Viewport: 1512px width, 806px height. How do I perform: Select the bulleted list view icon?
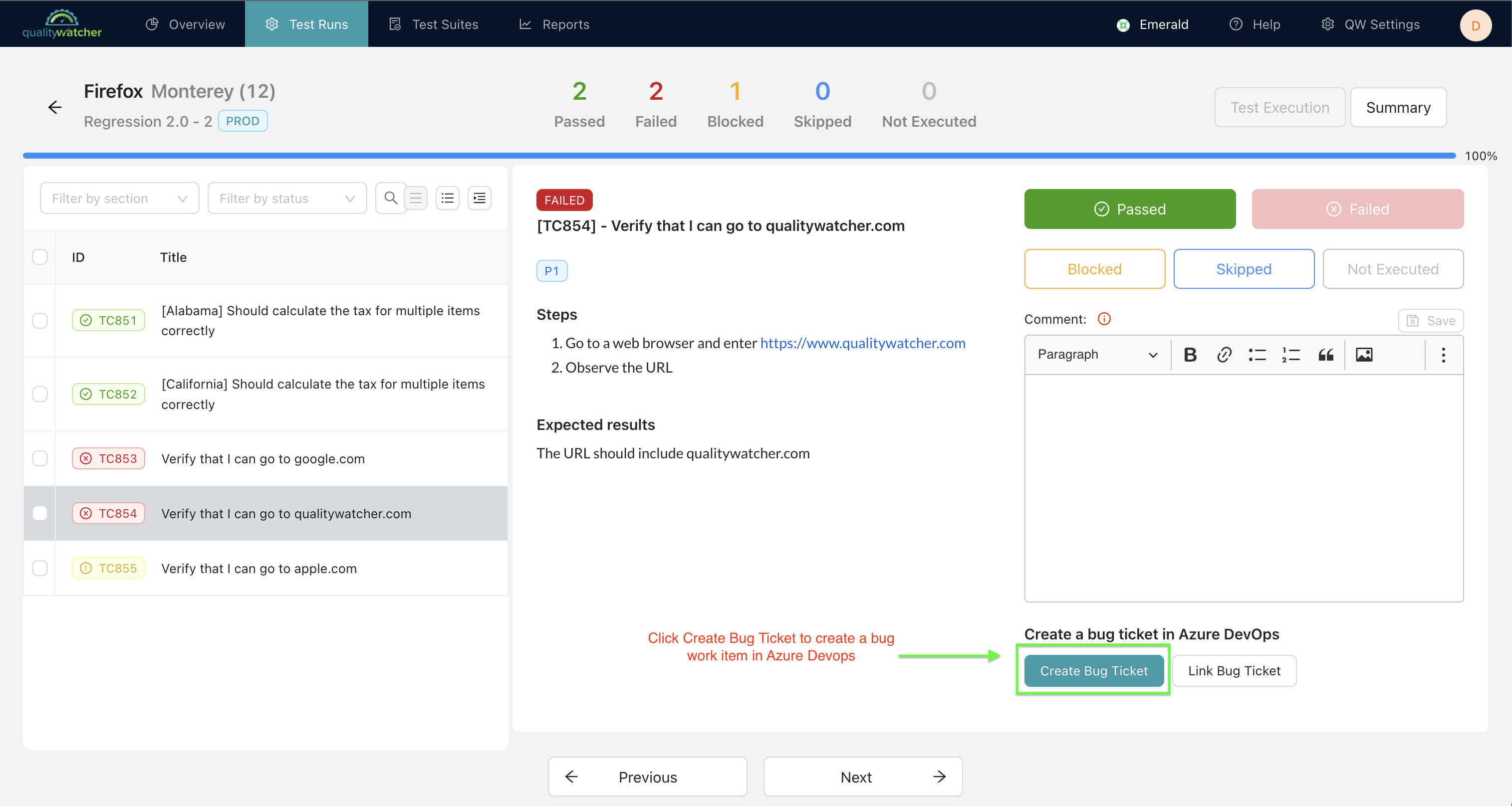pos(447,199)
